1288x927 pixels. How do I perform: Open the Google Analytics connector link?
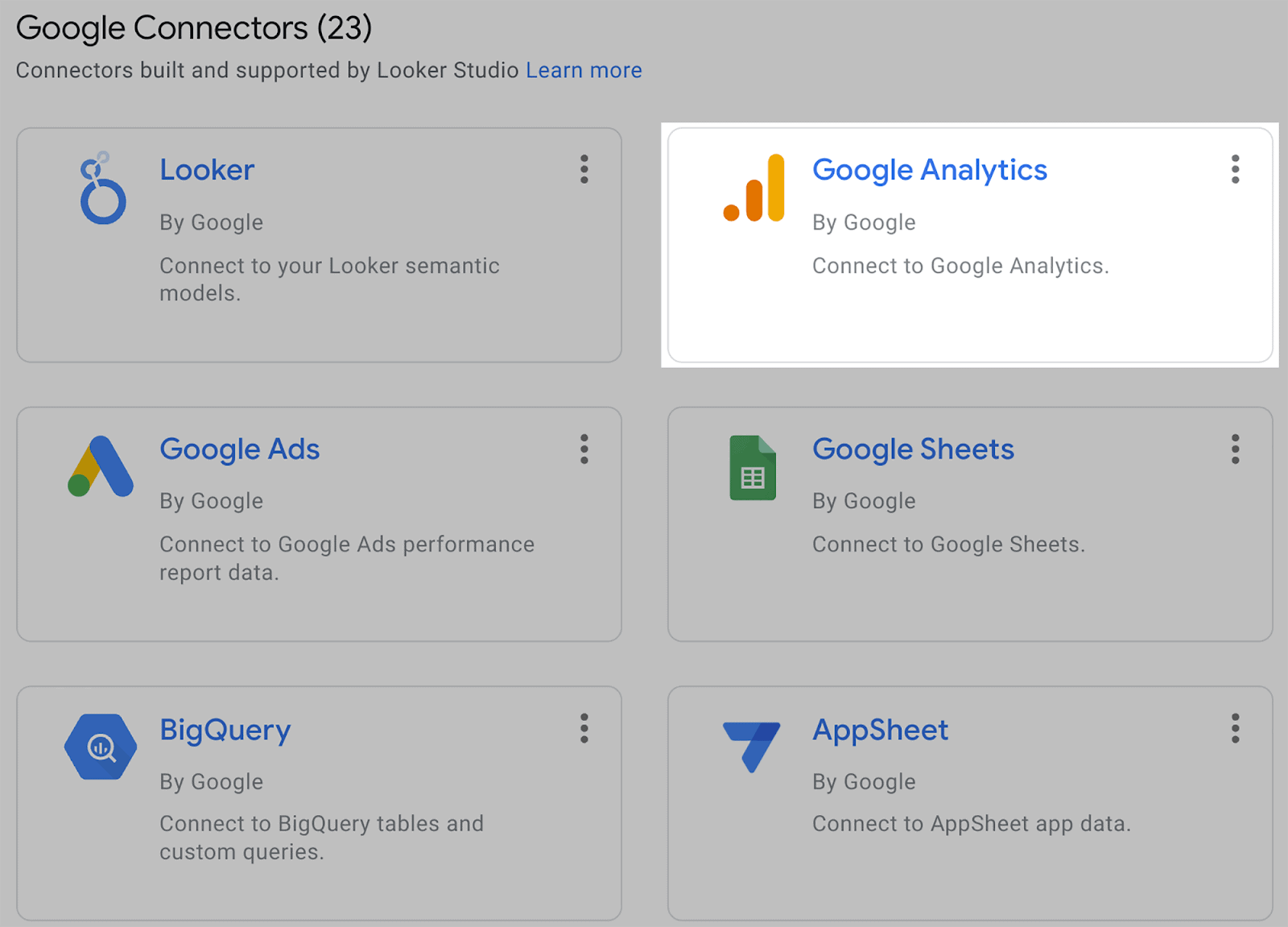(929, 170)
